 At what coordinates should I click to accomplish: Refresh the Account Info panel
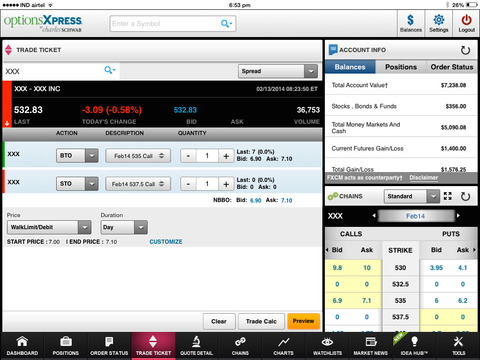coord(465,50)
